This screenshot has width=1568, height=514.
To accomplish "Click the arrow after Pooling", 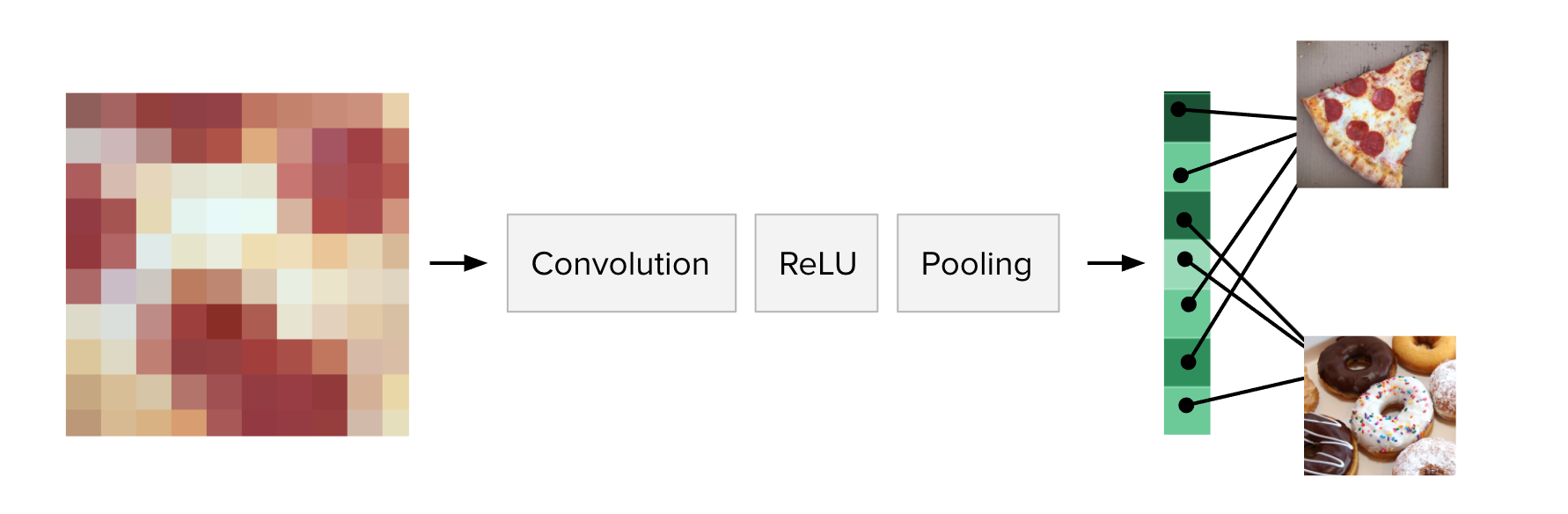I will point(1116,263).
